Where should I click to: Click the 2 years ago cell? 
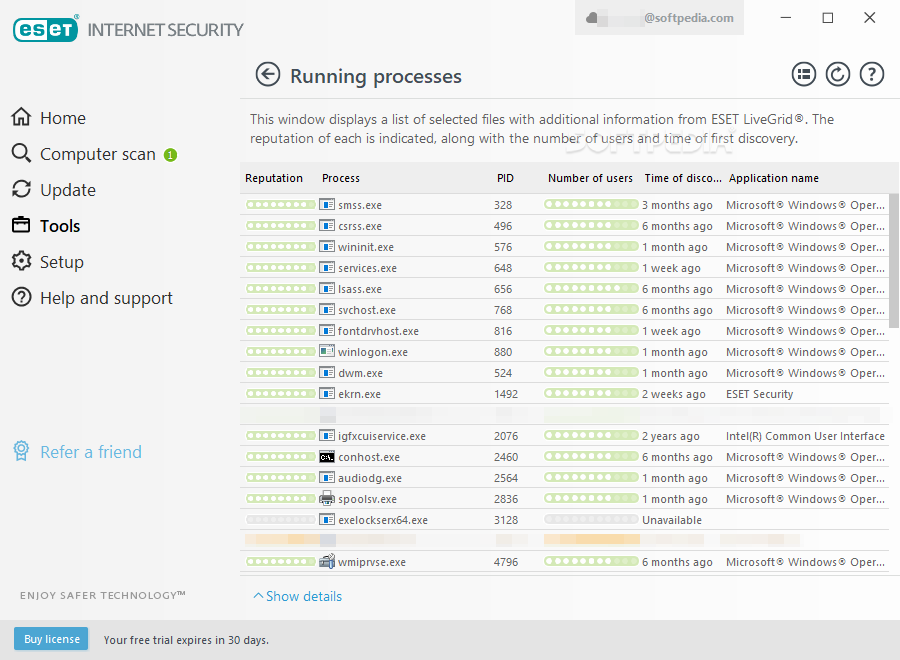click(670, 436)
